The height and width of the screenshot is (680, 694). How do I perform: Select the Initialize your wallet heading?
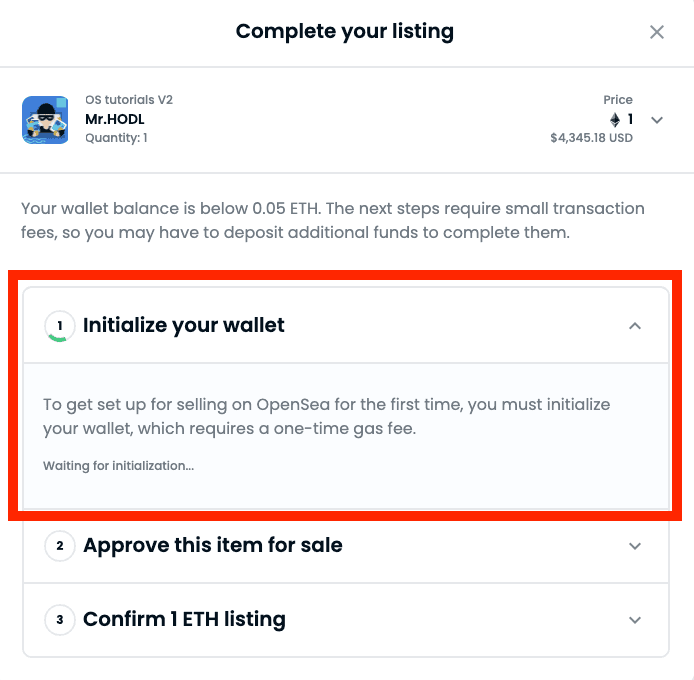tap(184, 326)
